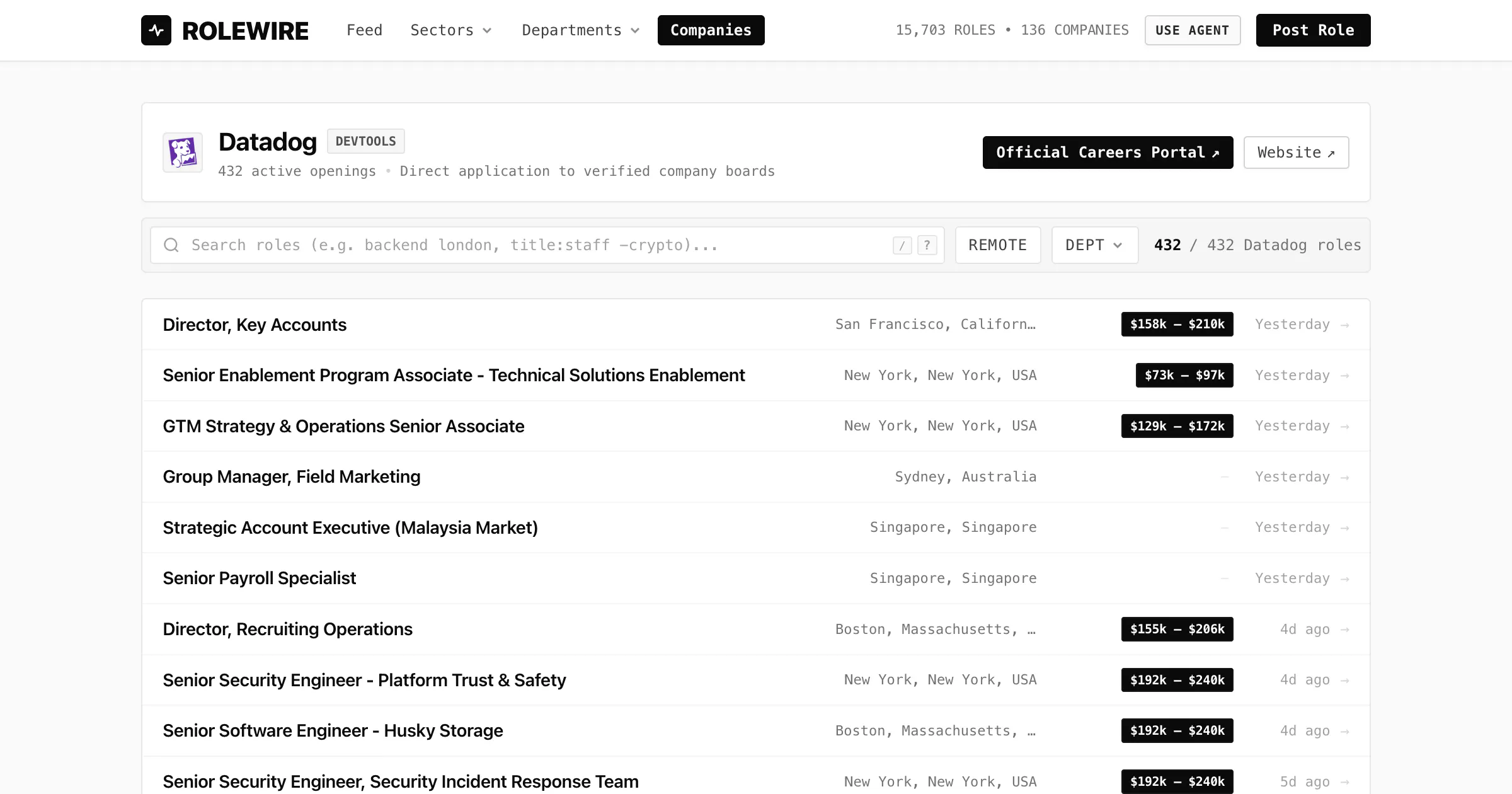Click the USE AGENT button
Image resolution: width=1512 pixels, height=794 pixels.
(x=1193, y=30)
